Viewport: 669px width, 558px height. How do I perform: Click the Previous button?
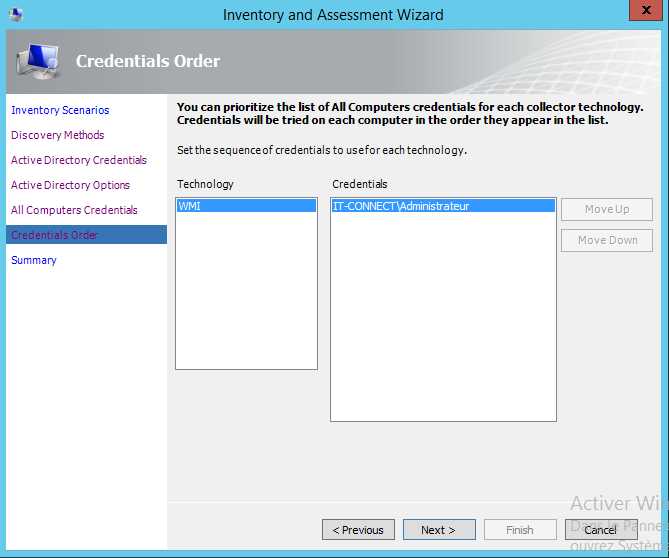point(357,530)
